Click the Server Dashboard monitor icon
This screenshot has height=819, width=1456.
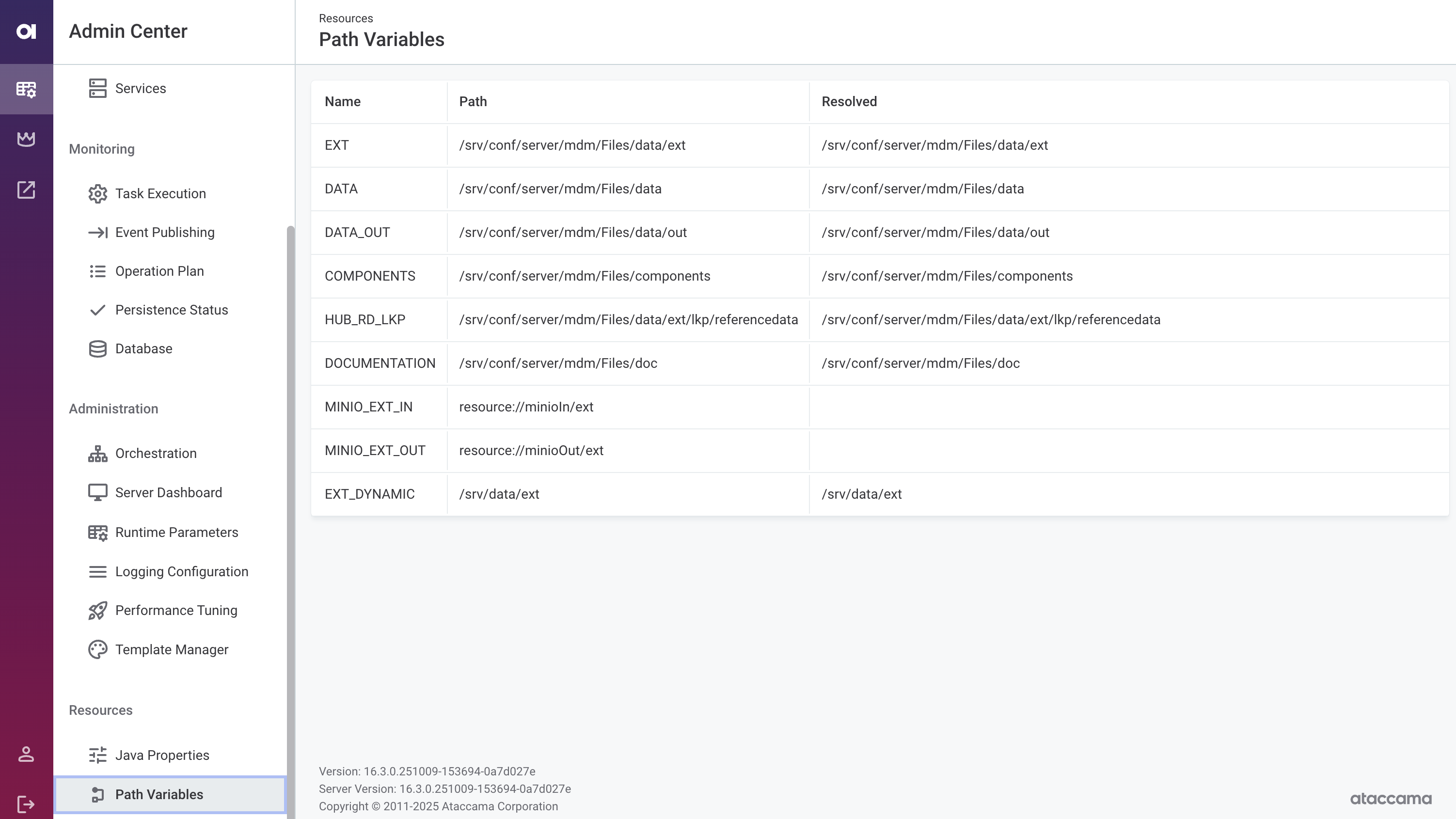98,492
